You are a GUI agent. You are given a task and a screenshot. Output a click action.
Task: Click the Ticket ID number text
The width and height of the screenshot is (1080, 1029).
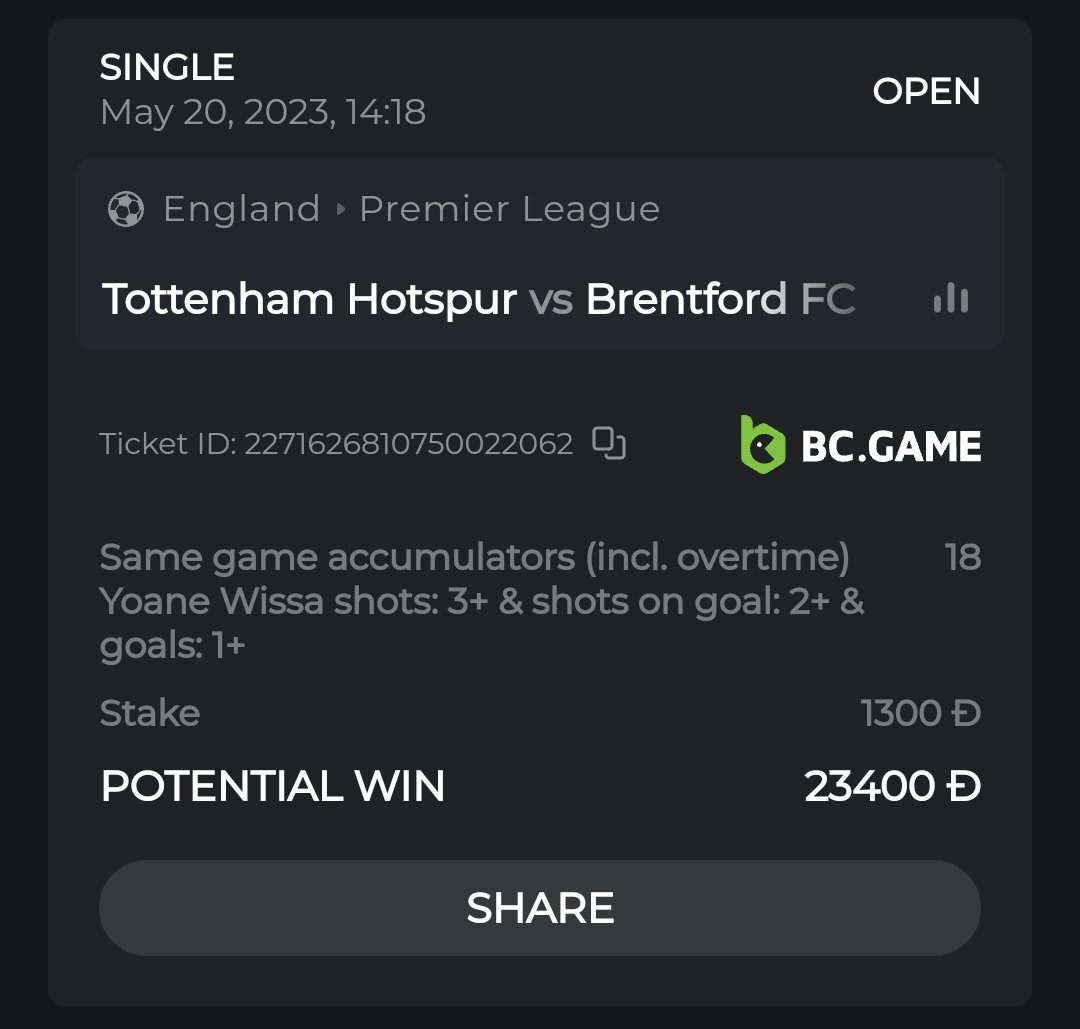[x=408, y=443]
